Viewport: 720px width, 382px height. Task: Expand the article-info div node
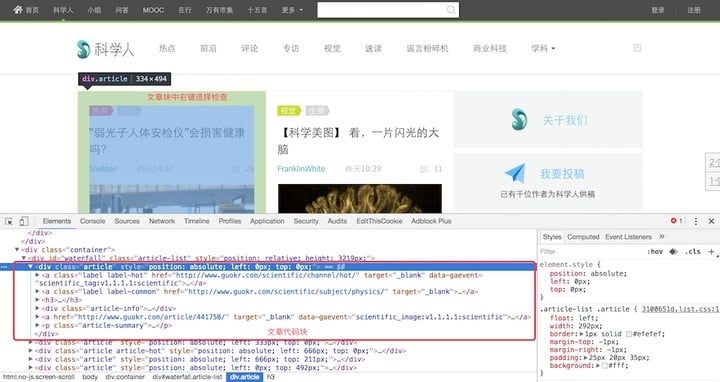pyautogui.click(x=38, y=308)
